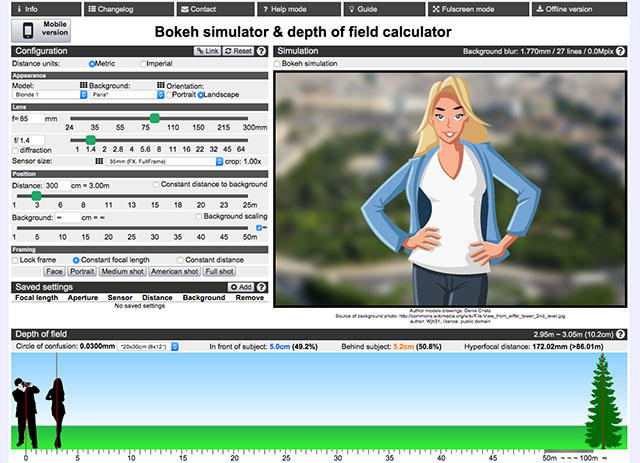Click the Medium shot framing button
The width and height of the screenshot is (640, 463).
click(123, 271)
